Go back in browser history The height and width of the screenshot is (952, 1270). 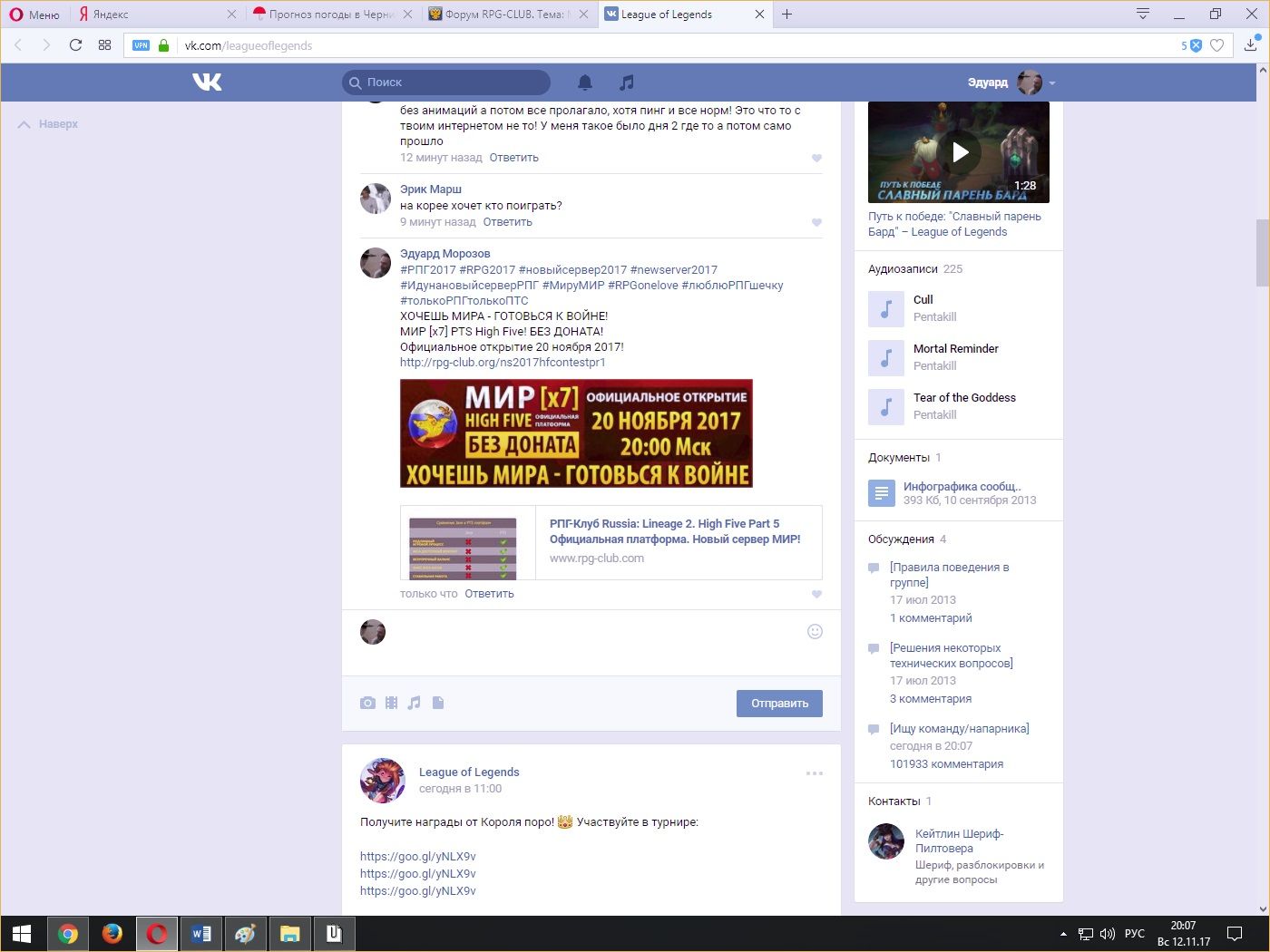coord(18,44)
